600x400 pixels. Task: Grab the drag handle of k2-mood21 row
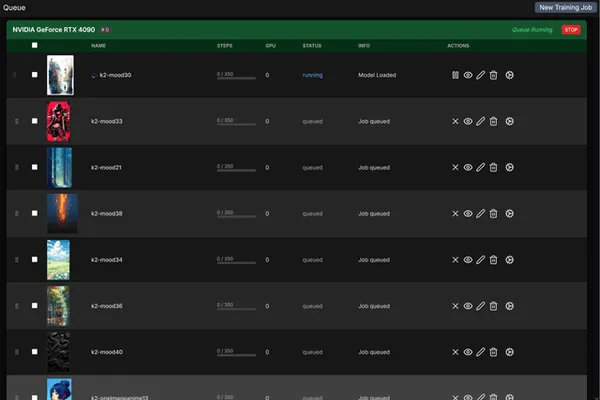point(16,167)
